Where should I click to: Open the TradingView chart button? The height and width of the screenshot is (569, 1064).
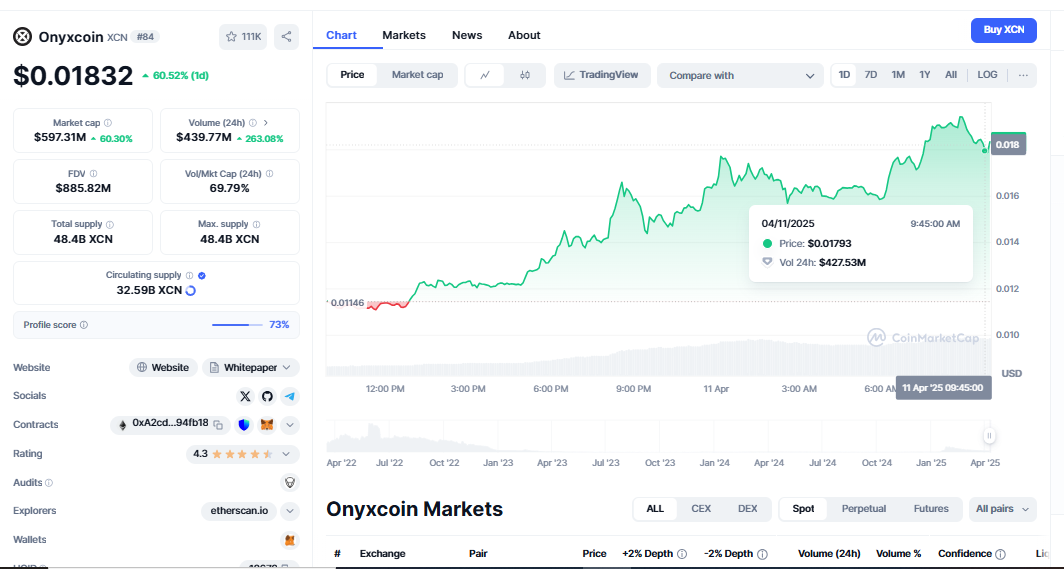pyautogui.click(x=602, y=75)
